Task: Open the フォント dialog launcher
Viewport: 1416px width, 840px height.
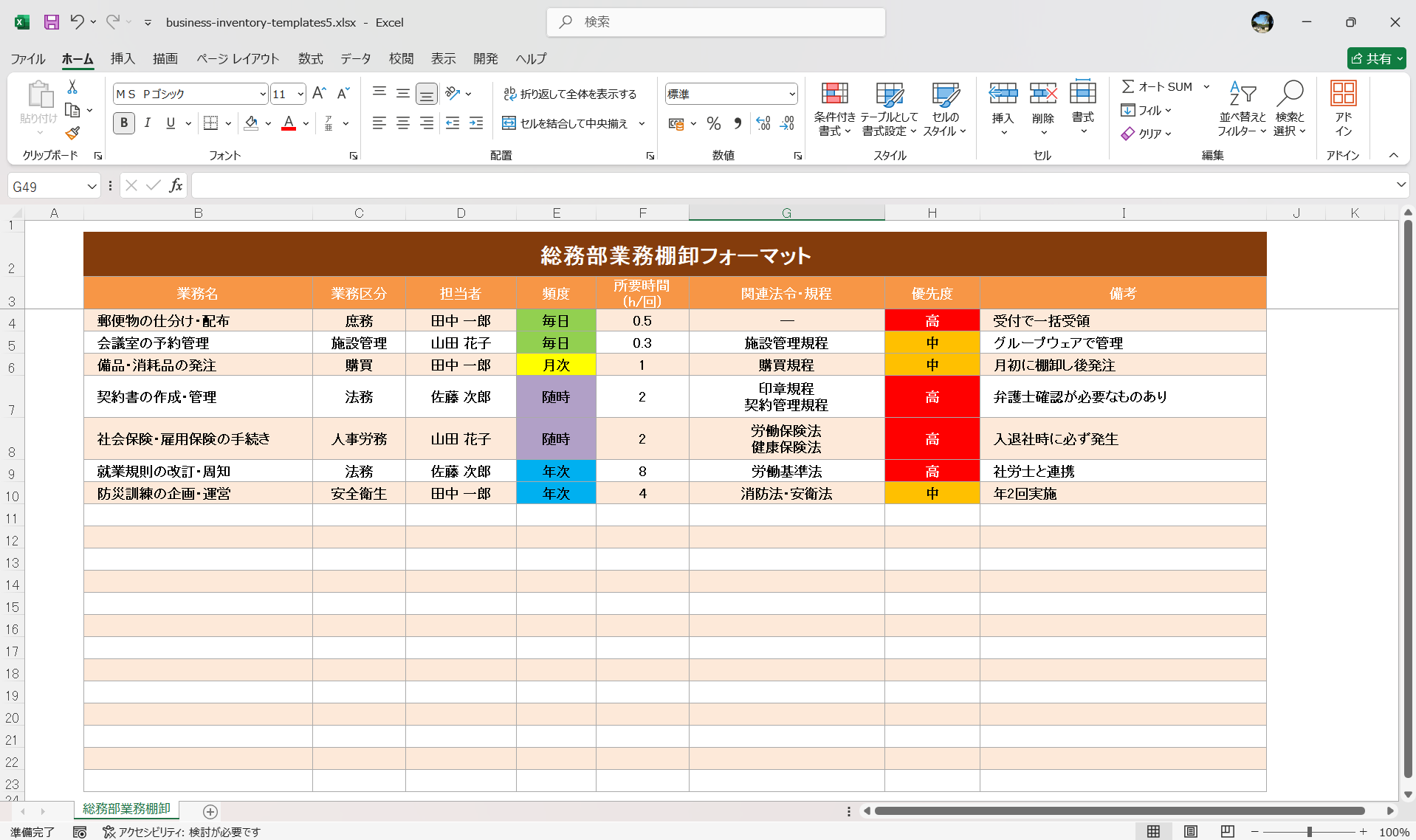Action: pyautogui.click(x=354, y=156)
